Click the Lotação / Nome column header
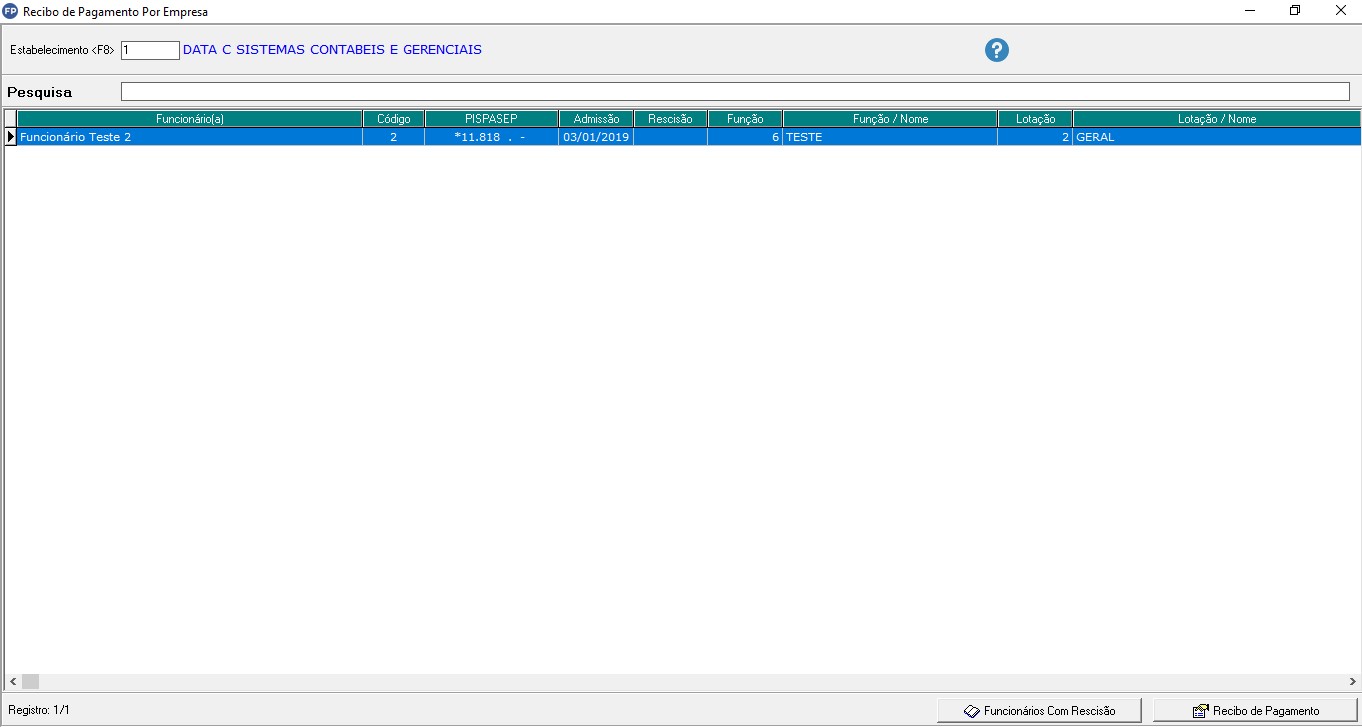The image size is (1362, 727). click(1216, 119)
